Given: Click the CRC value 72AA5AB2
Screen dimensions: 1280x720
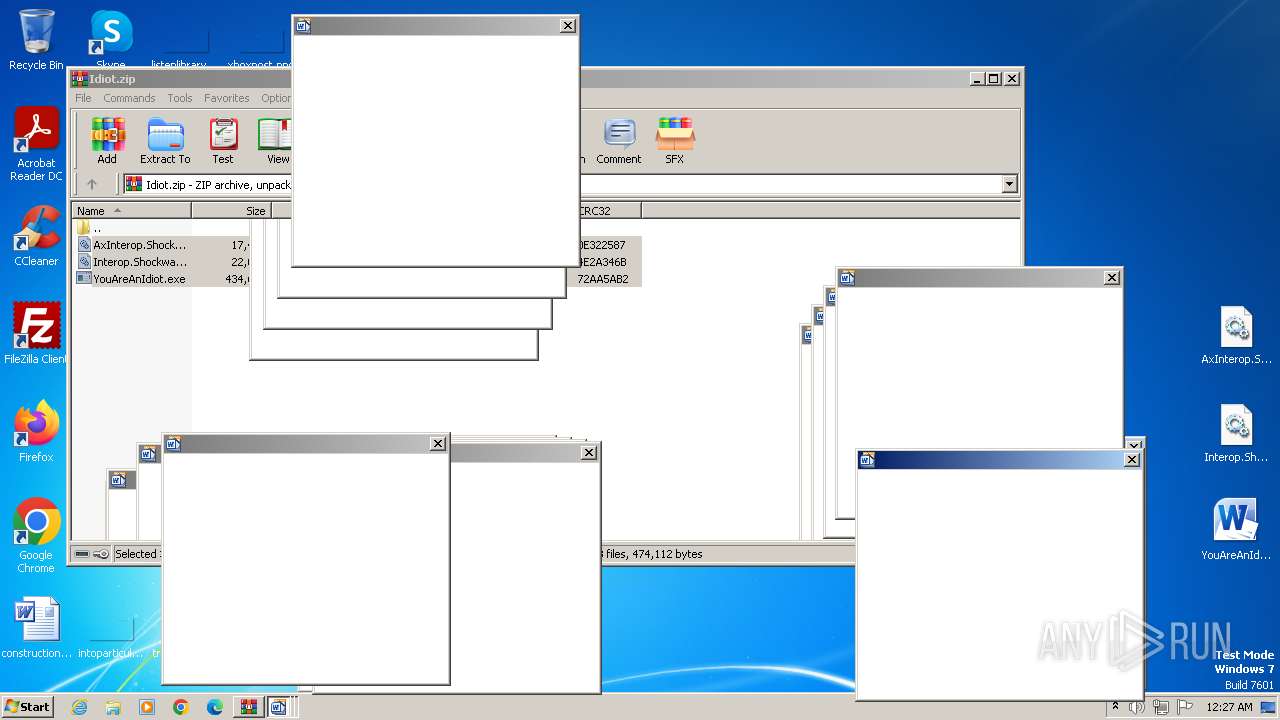Looking at the screenshot, I should click(603, 279).
